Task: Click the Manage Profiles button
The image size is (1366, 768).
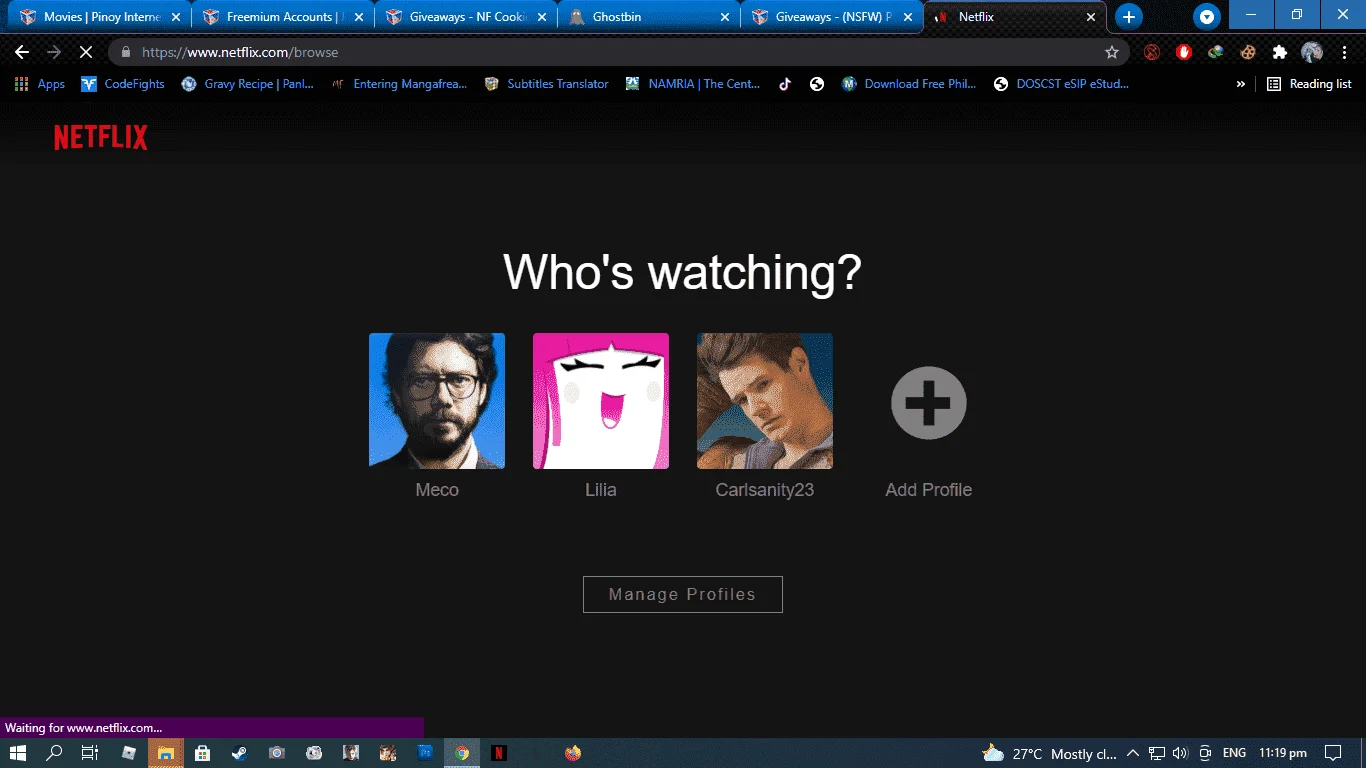Action: 683,594
